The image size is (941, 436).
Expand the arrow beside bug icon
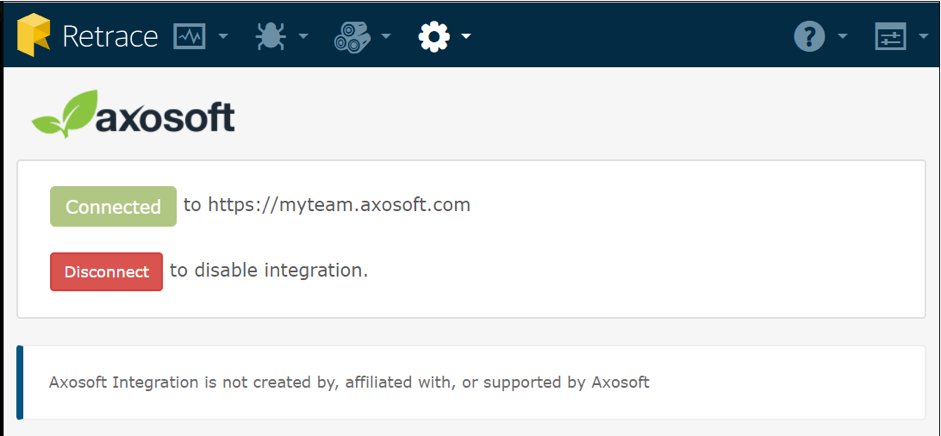point(303,37)
